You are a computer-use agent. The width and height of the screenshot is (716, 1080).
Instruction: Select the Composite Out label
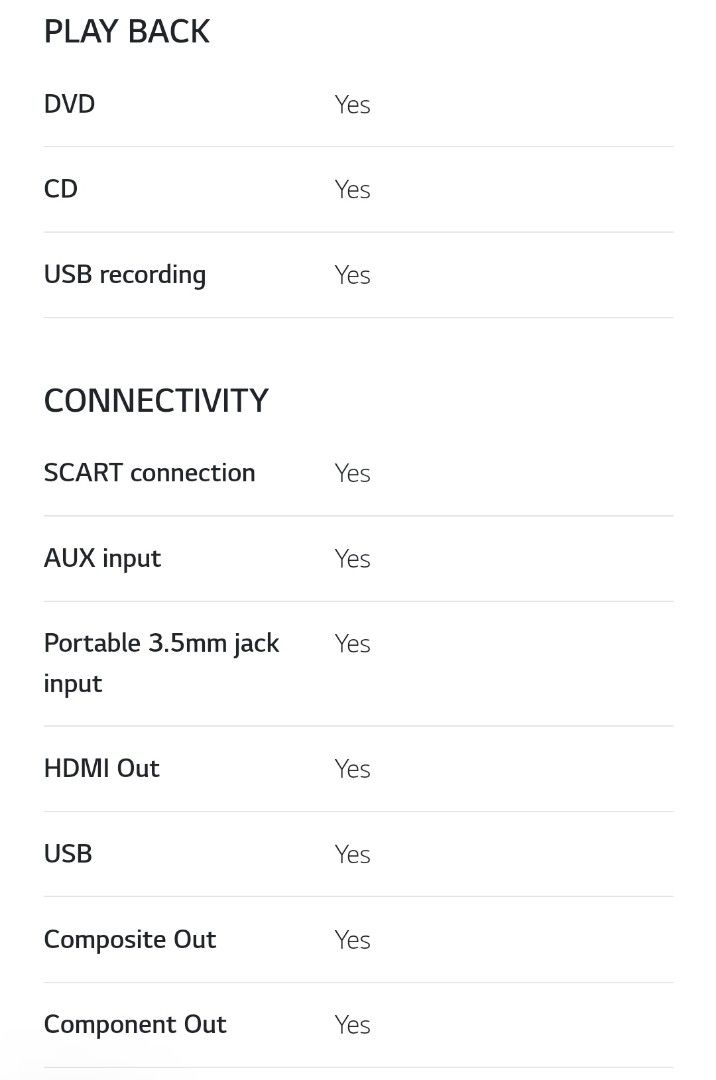click(130, 939)
